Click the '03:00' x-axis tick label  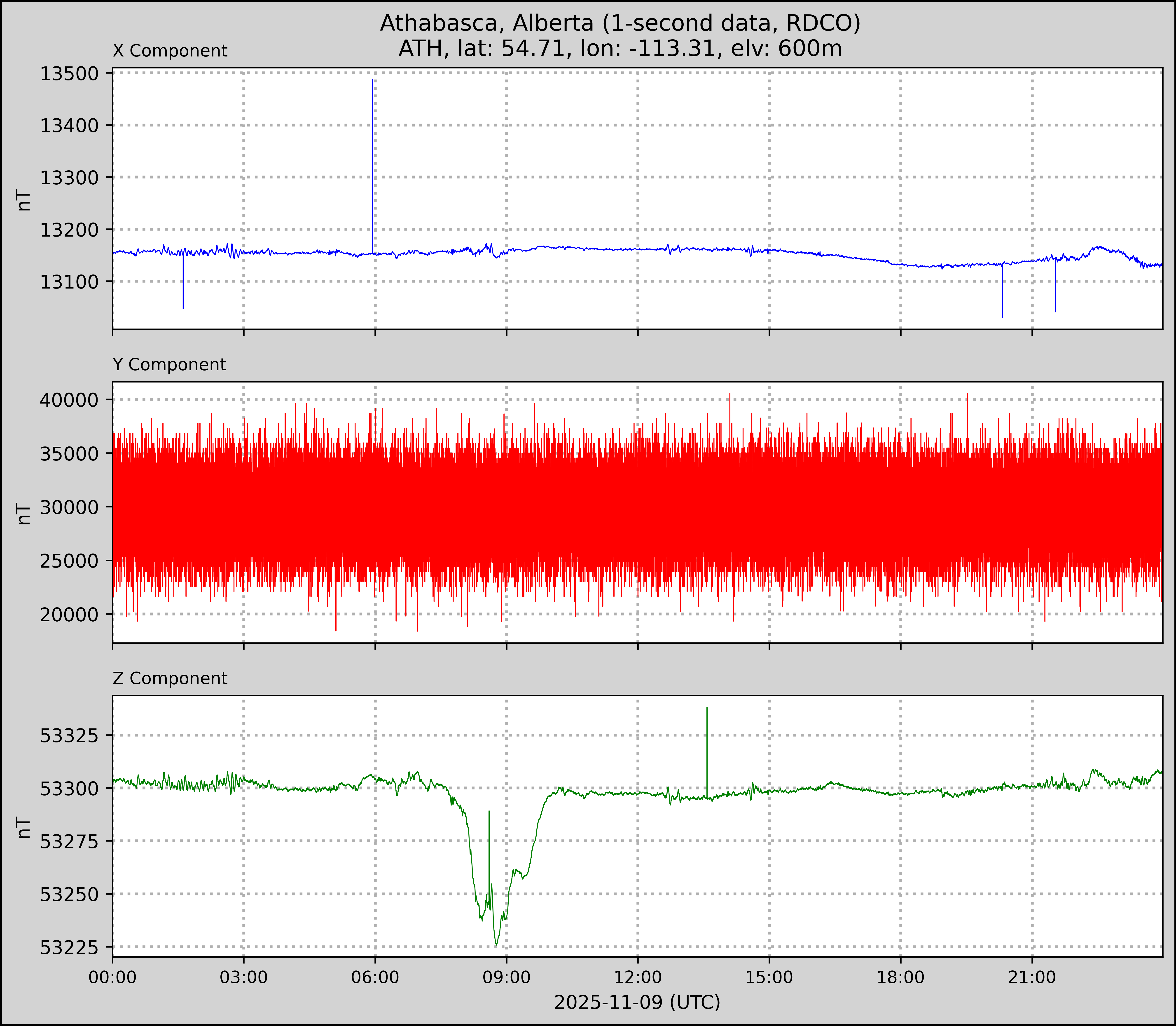[x=244, y=977]
